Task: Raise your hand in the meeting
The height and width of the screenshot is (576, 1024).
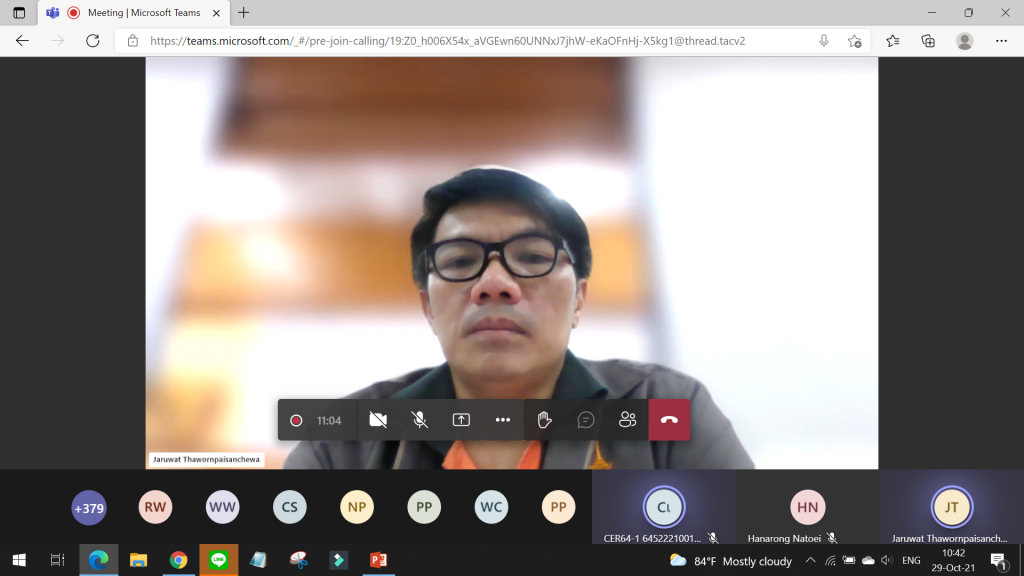Action: coord(544,420)
